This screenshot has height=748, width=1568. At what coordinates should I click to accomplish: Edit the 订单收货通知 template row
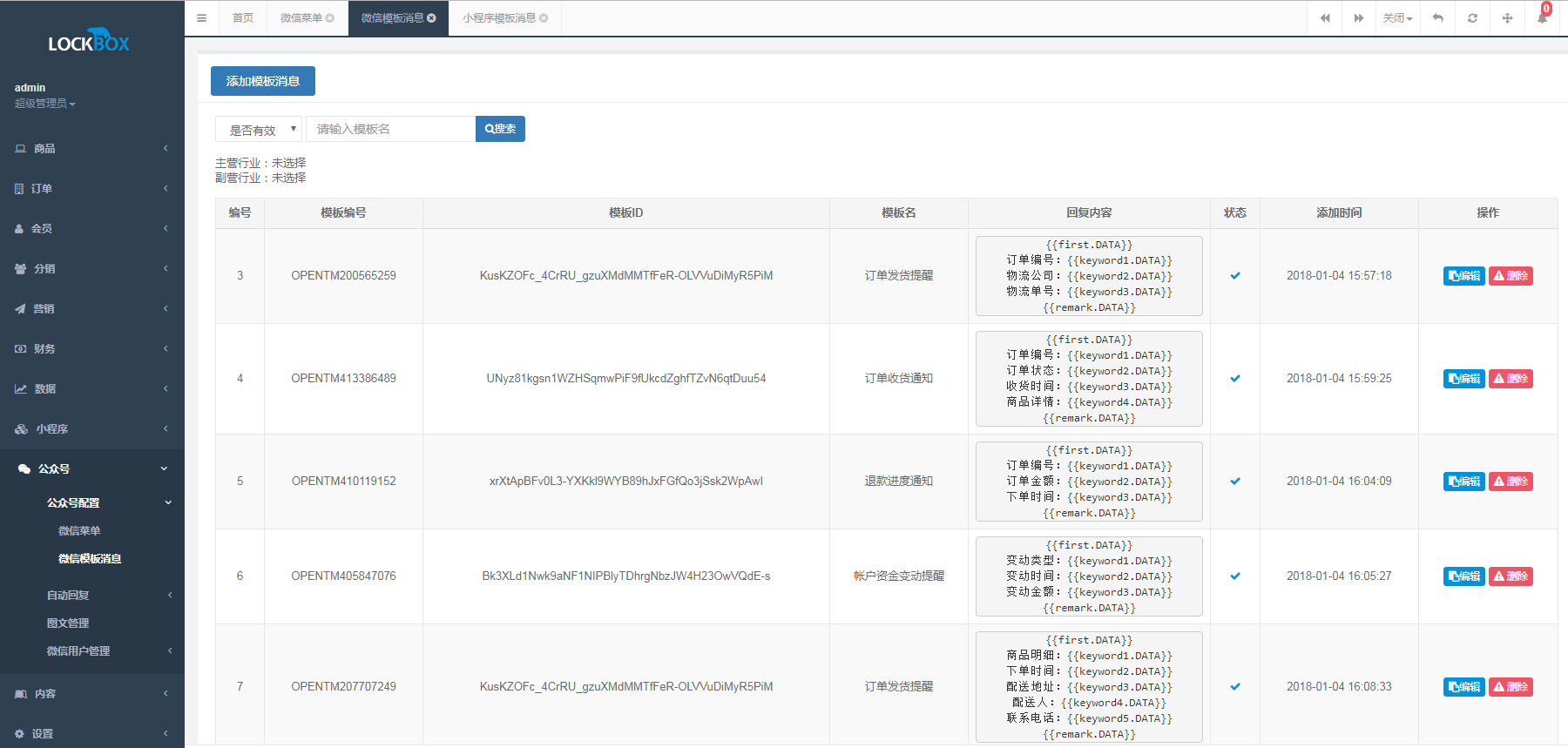click(1464, 379)
